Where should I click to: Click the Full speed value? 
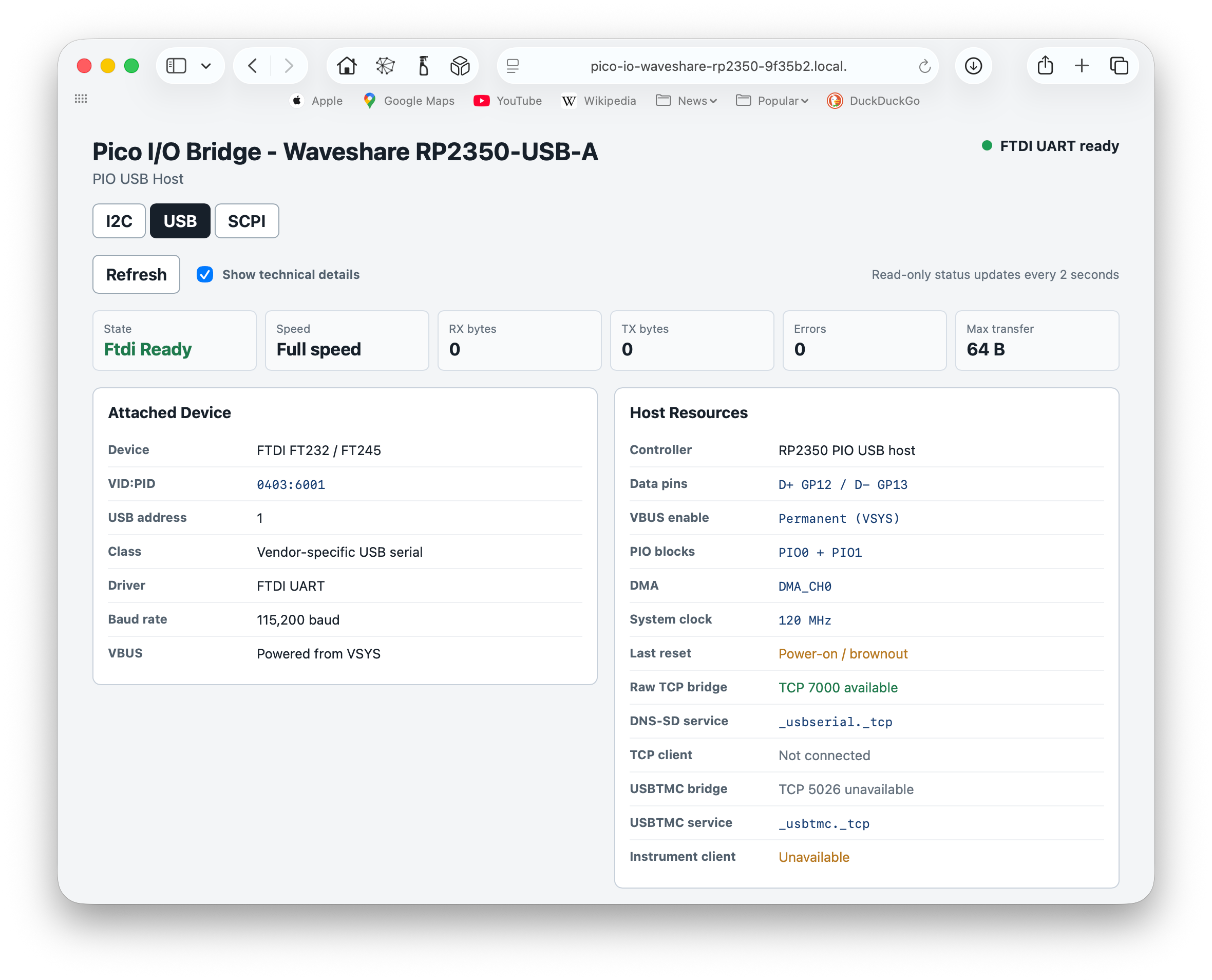(x=318, y=349)
